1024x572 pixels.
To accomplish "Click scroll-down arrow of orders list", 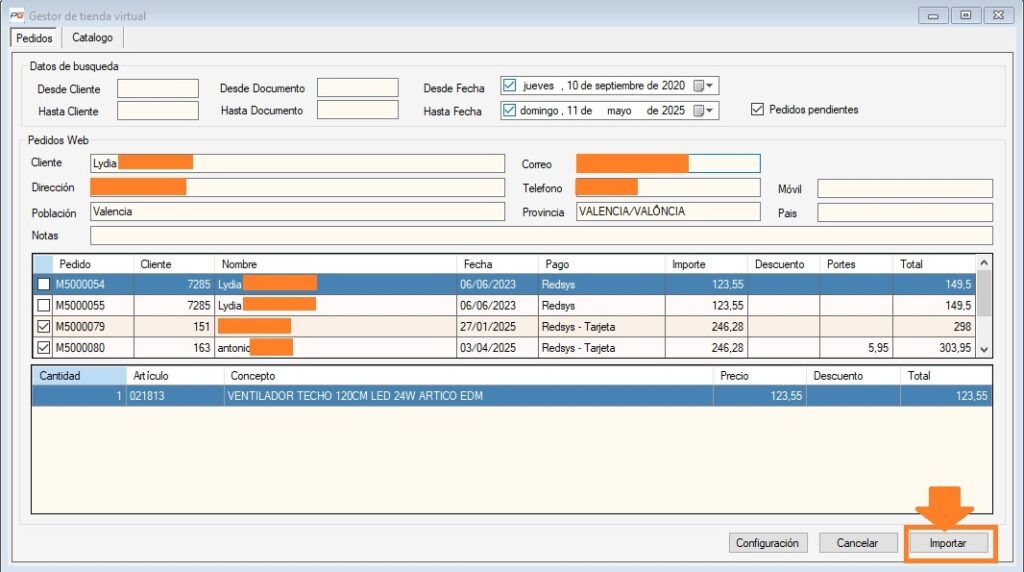I will tap(984, 349).
